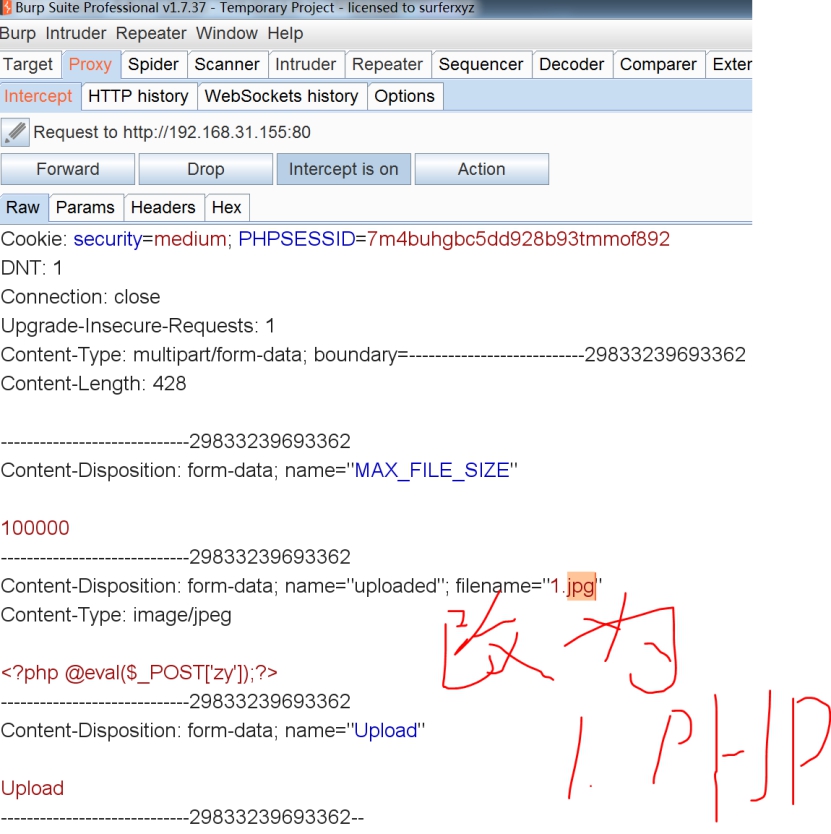Open the proxy Options sub-tab
831x834 pixels.
[x=404, y=96]
